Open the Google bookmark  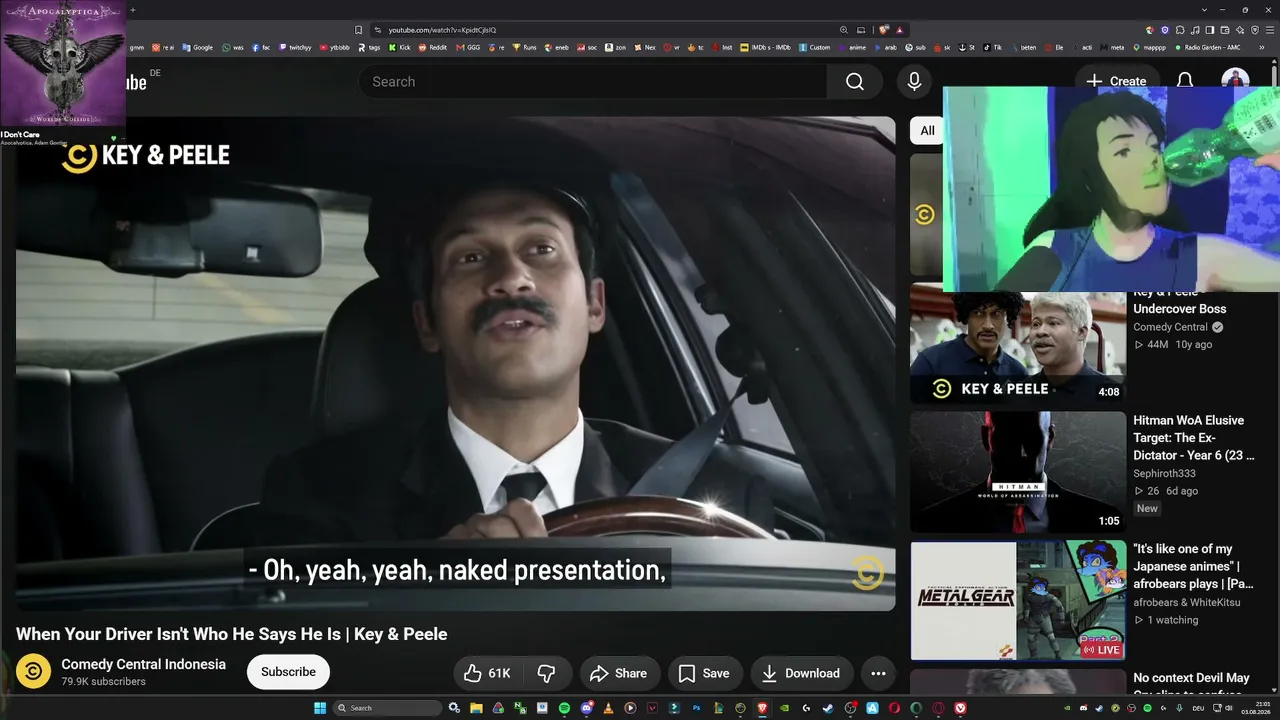pyautogui.click(x=197, y=47)
